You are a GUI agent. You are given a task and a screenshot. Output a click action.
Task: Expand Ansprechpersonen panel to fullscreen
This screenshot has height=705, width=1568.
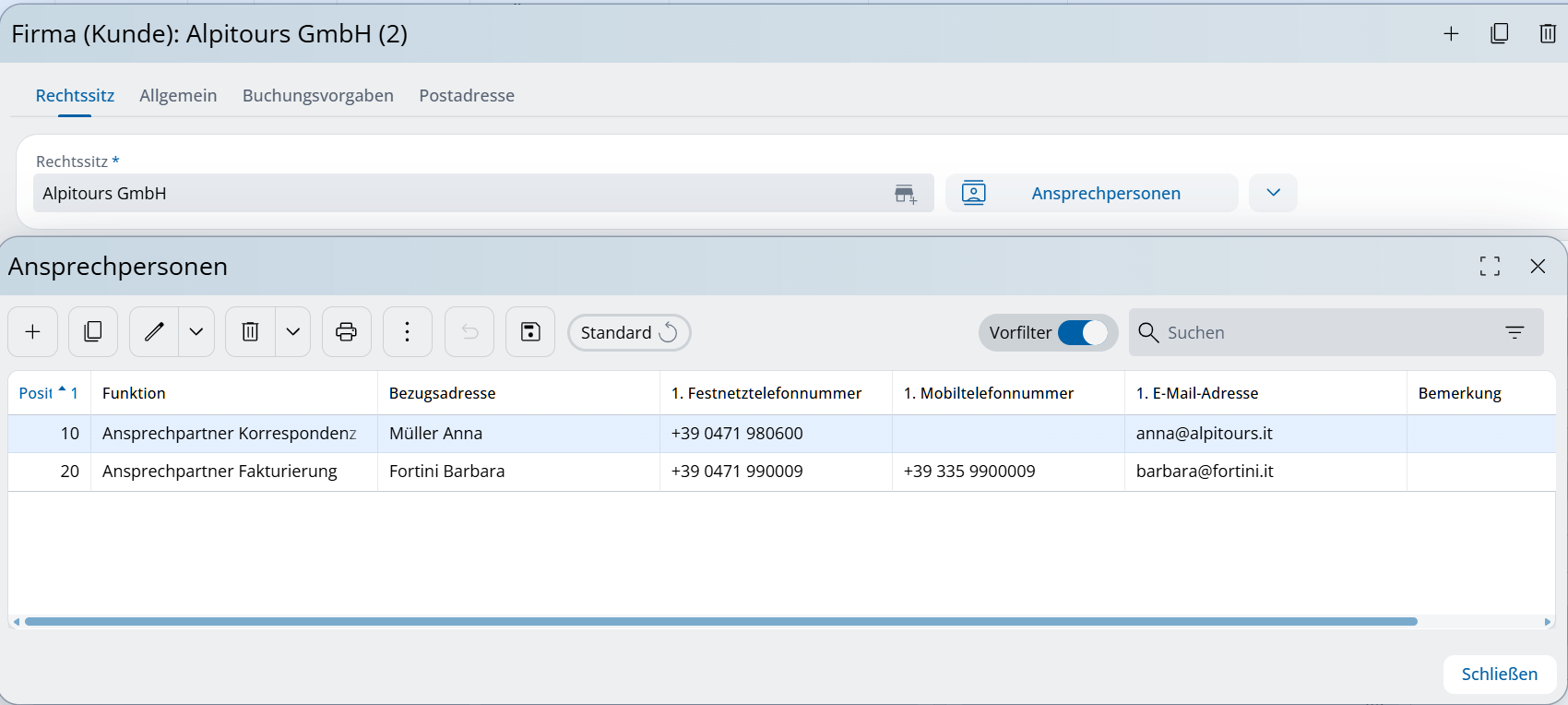[1490, 267]
